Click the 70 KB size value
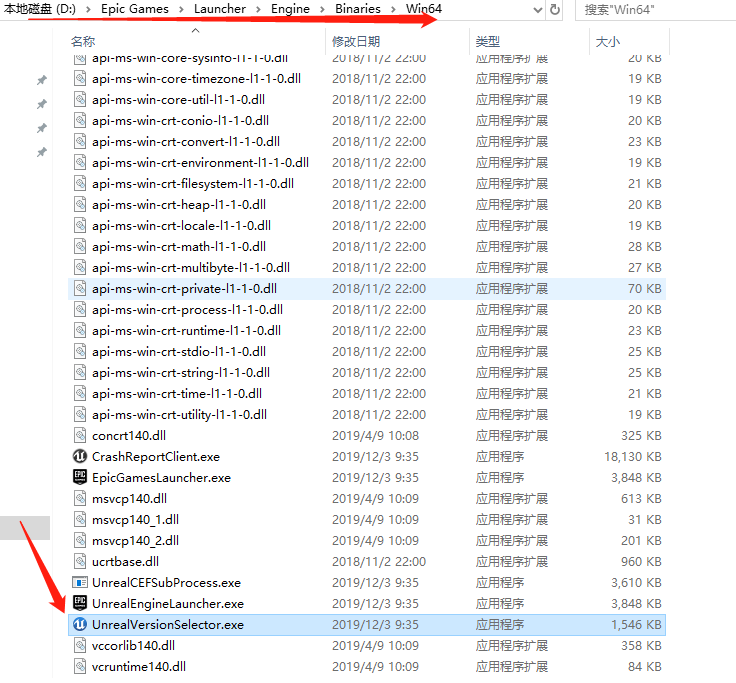Screen dimensions: 736x683 click(x=644, y=288)
